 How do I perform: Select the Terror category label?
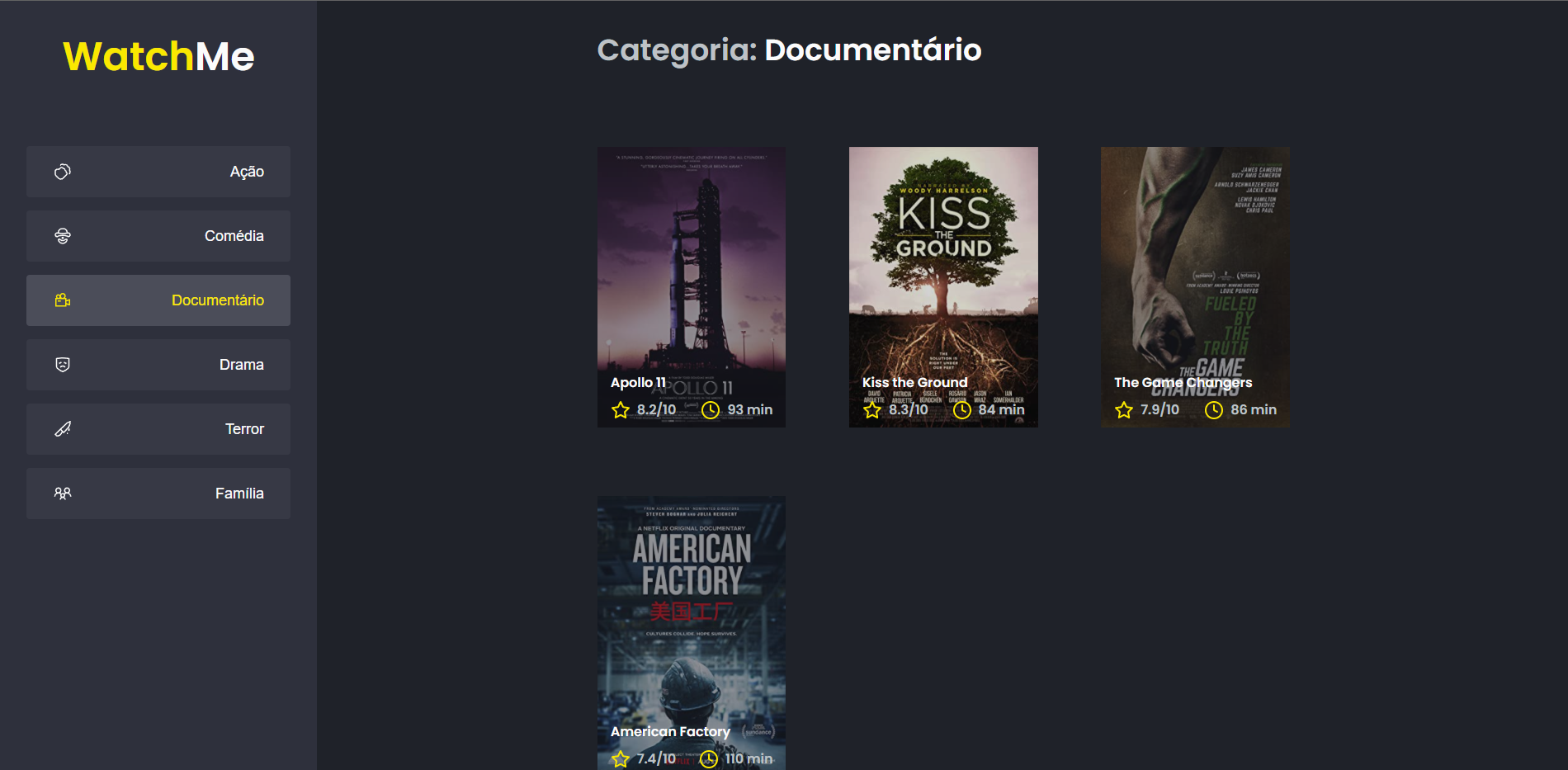pos(244,429)
